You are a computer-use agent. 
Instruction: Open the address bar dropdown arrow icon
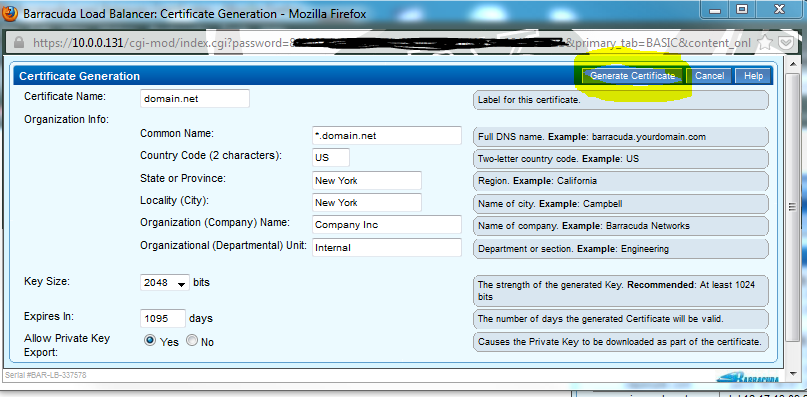point(785,43)
